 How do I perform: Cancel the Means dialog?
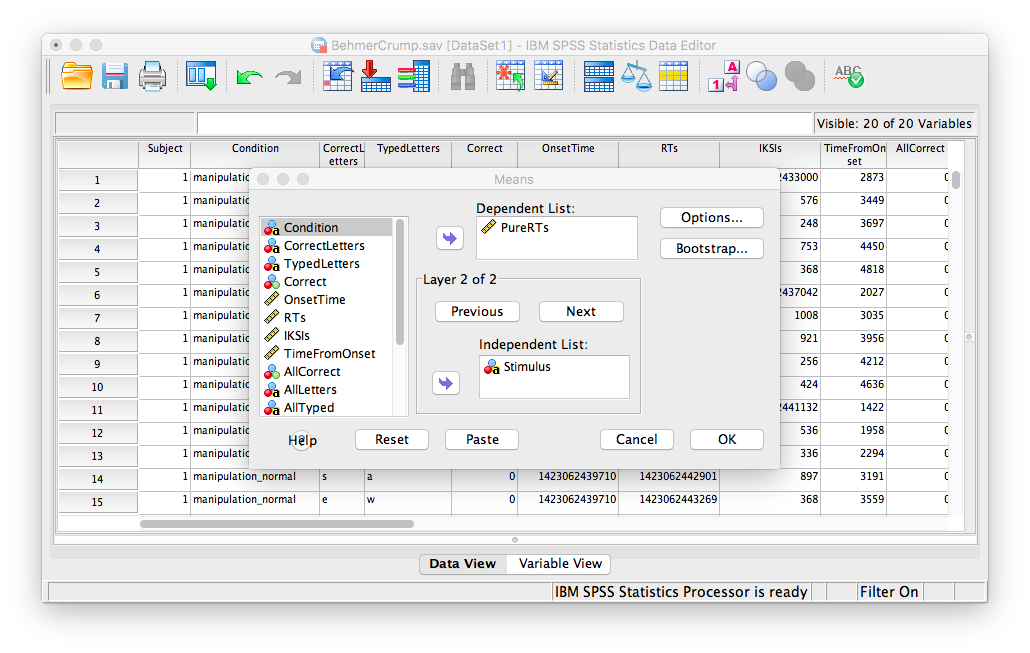[x=637, y=439]
